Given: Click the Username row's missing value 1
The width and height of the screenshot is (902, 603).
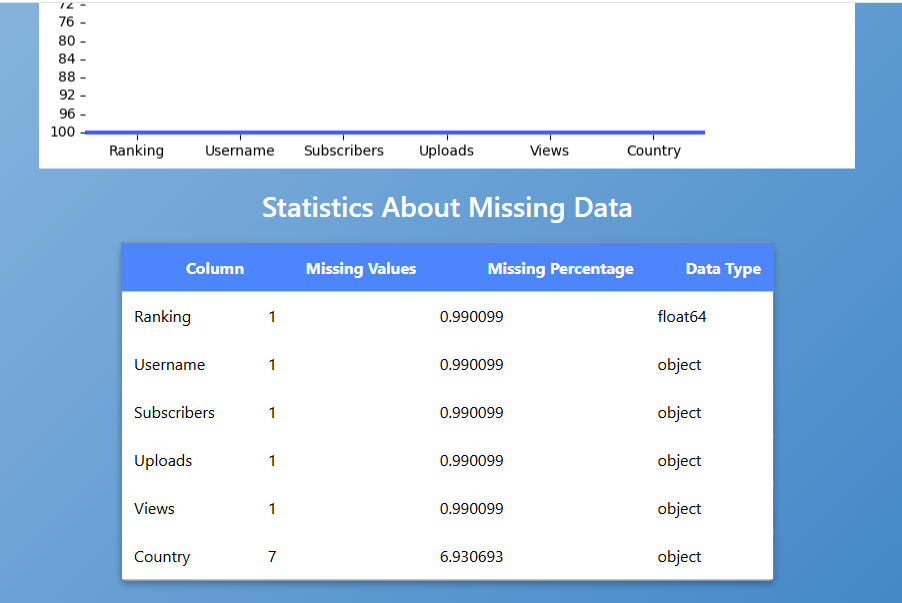Looking at the screenshot, I should 272,365.
